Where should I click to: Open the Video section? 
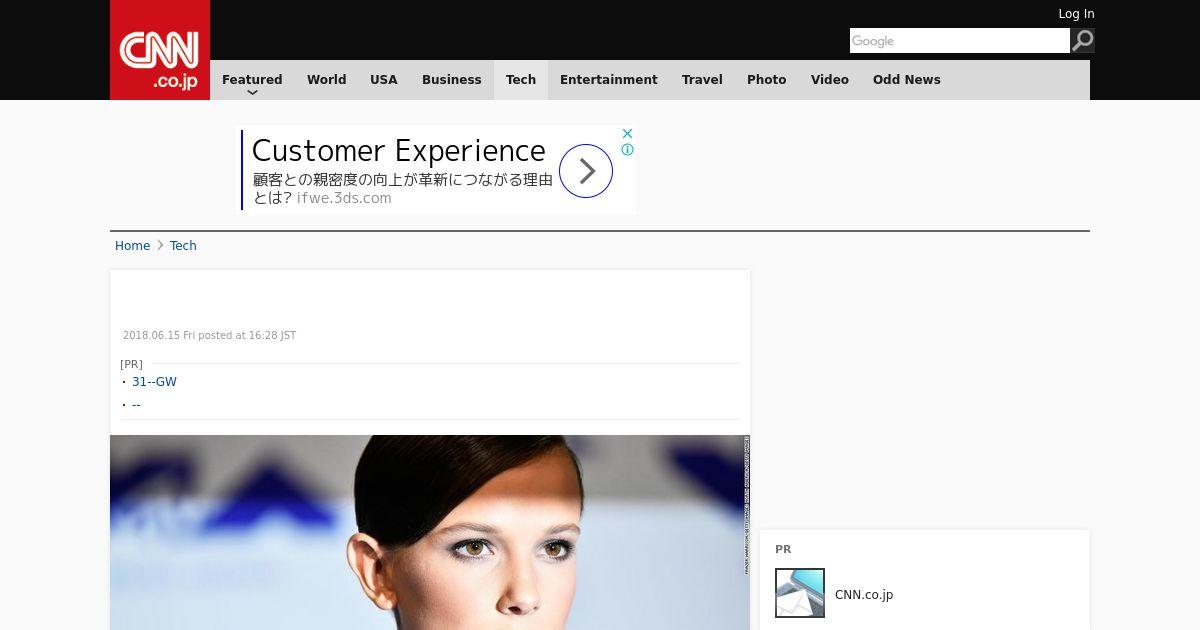click(830, 80)
